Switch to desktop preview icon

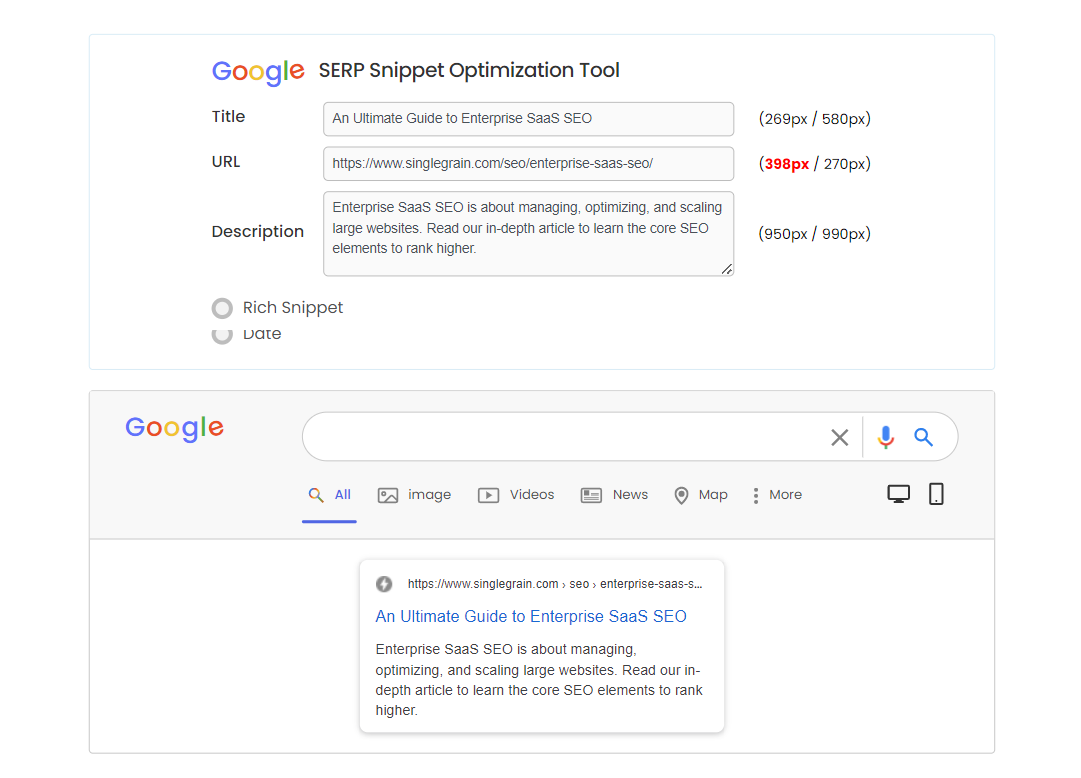(899, 494)
